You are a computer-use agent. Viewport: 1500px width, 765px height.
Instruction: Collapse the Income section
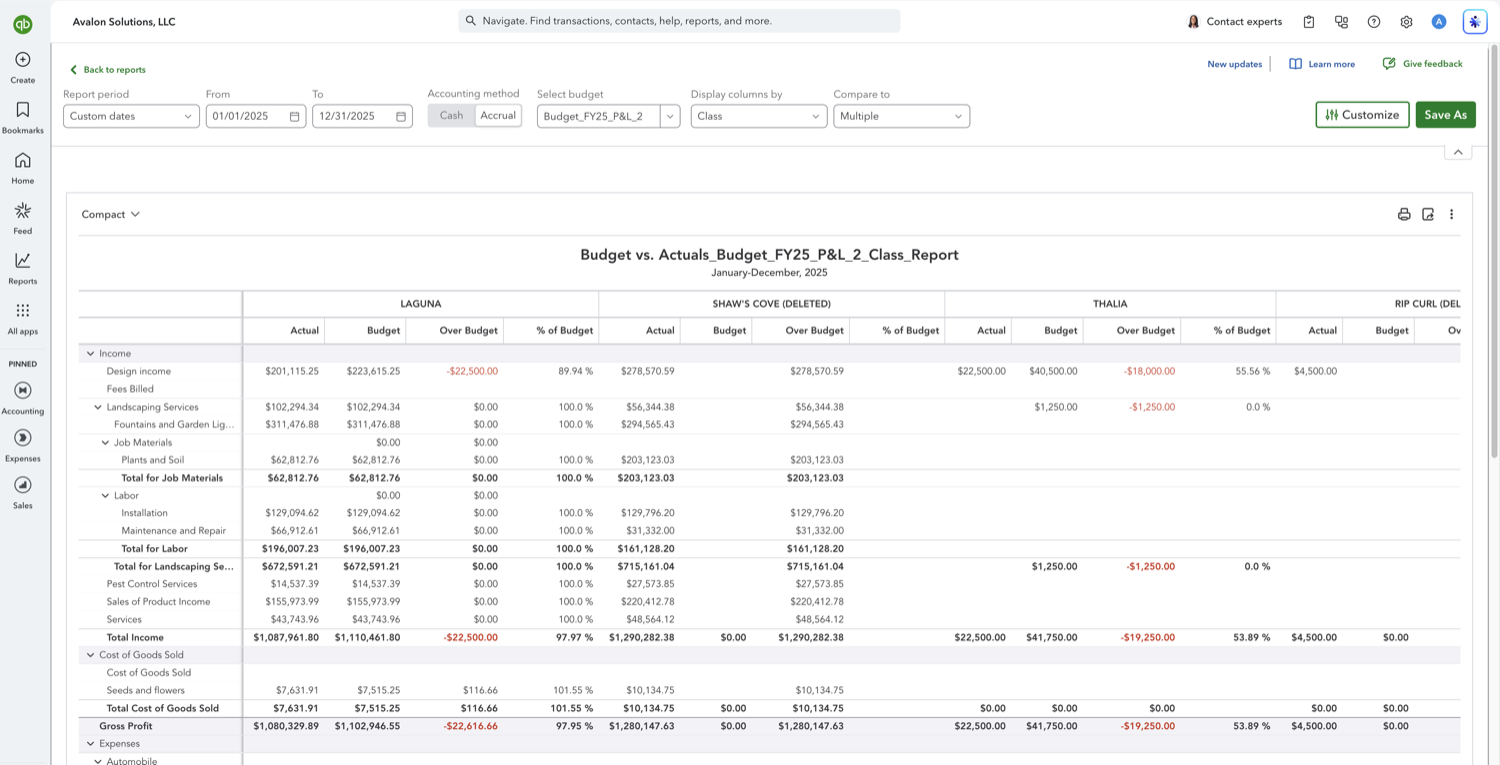(90, 354)
